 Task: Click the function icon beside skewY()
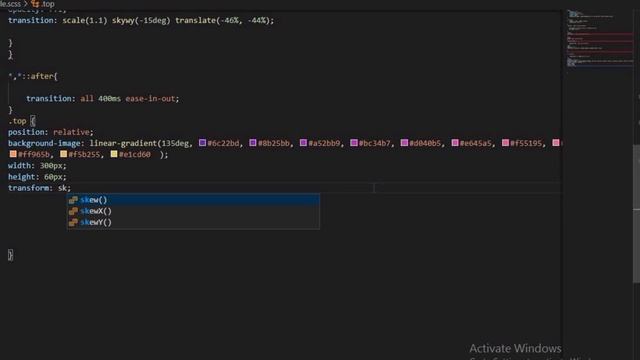[x=73, y=222]
